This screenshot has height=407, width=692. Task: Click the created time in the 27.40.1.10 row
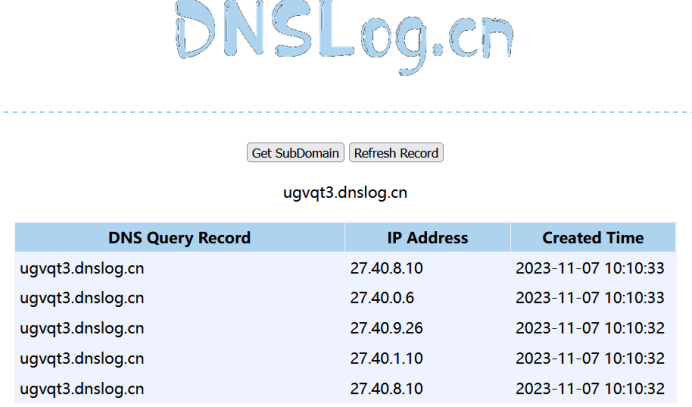(x=590, y=358)
